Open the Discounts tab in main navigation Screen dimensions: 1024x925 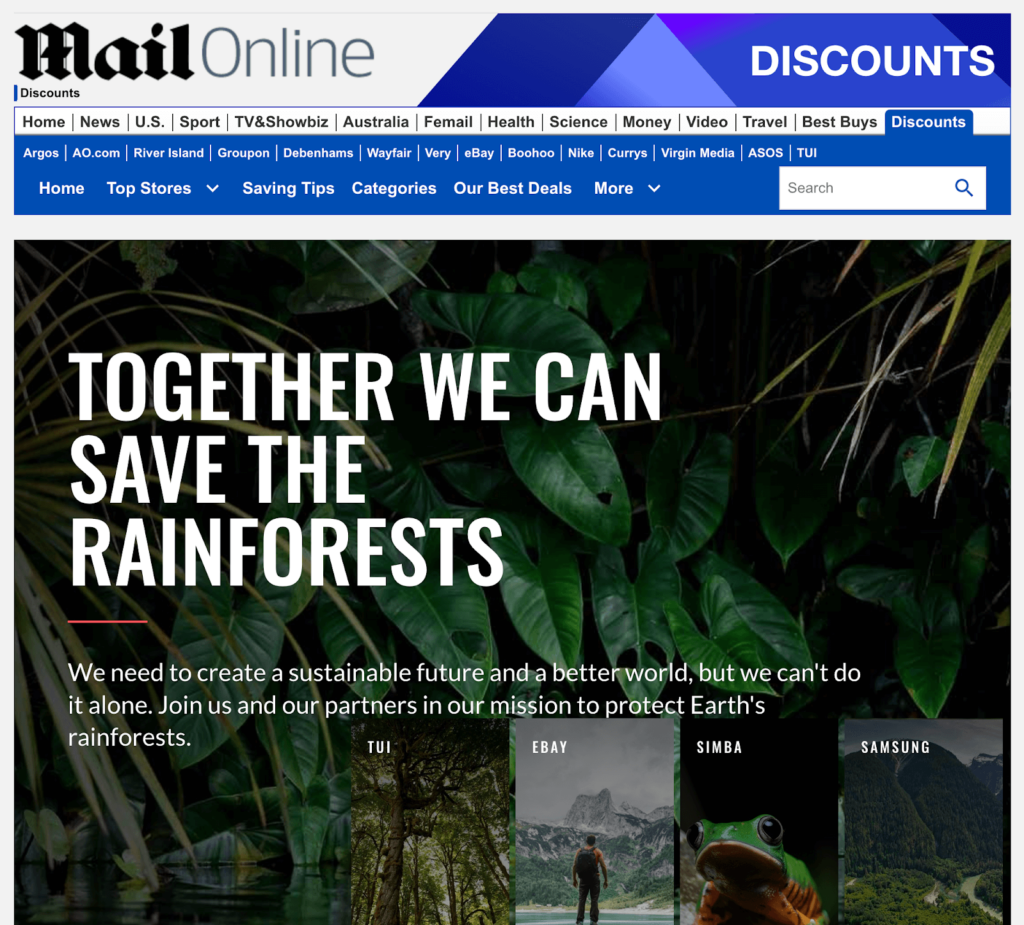[x=928, y=122]
